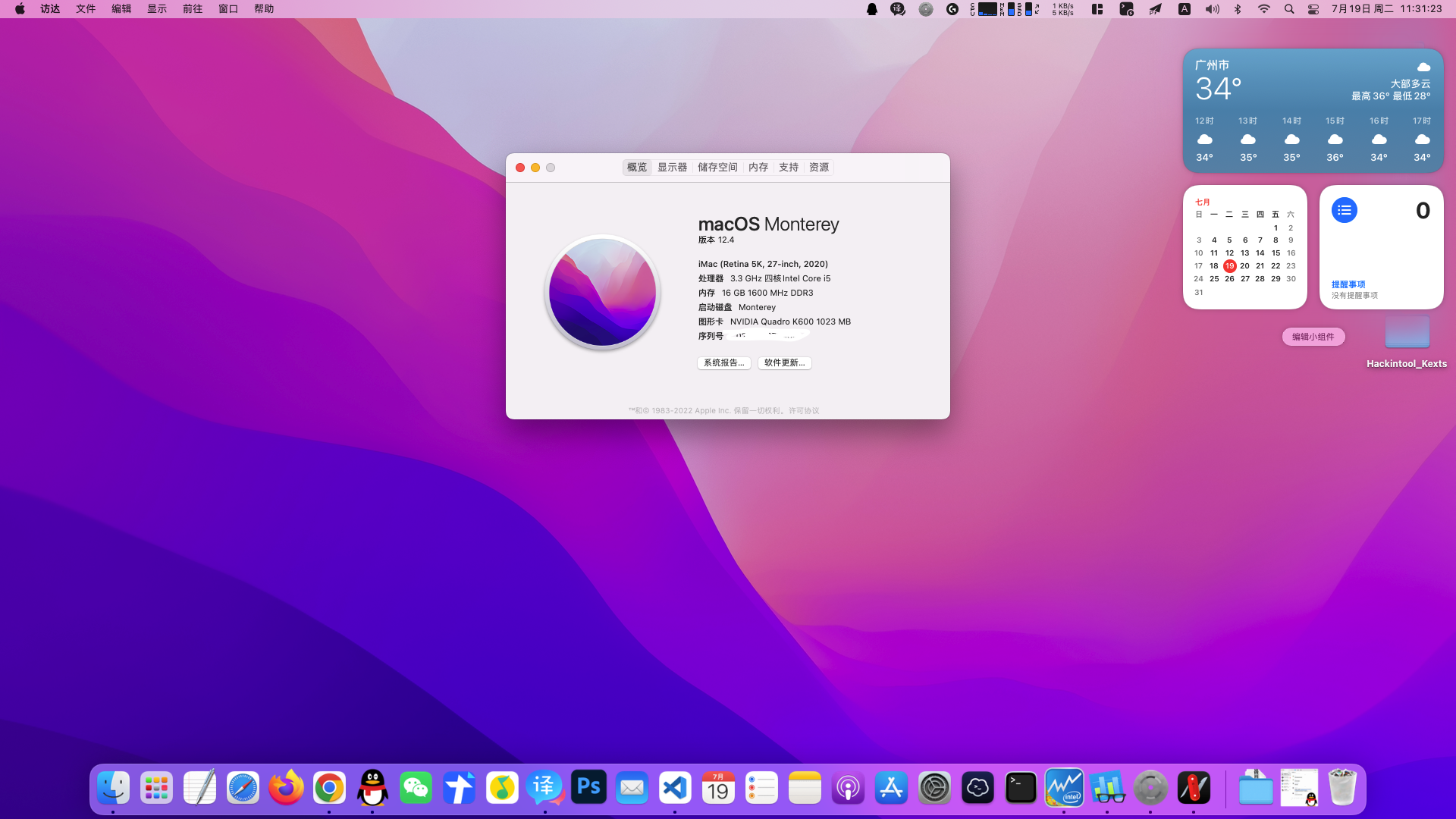
Task: Open Launchpad in the Dock
Action: click(x=156, y=788)
